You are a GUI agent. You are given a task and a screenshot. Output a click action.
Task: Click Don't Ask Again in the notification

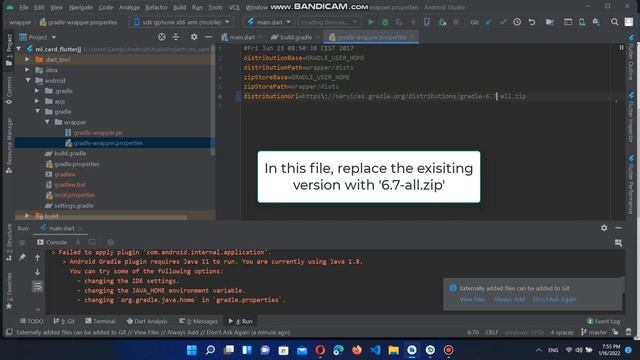pos(554,300)
